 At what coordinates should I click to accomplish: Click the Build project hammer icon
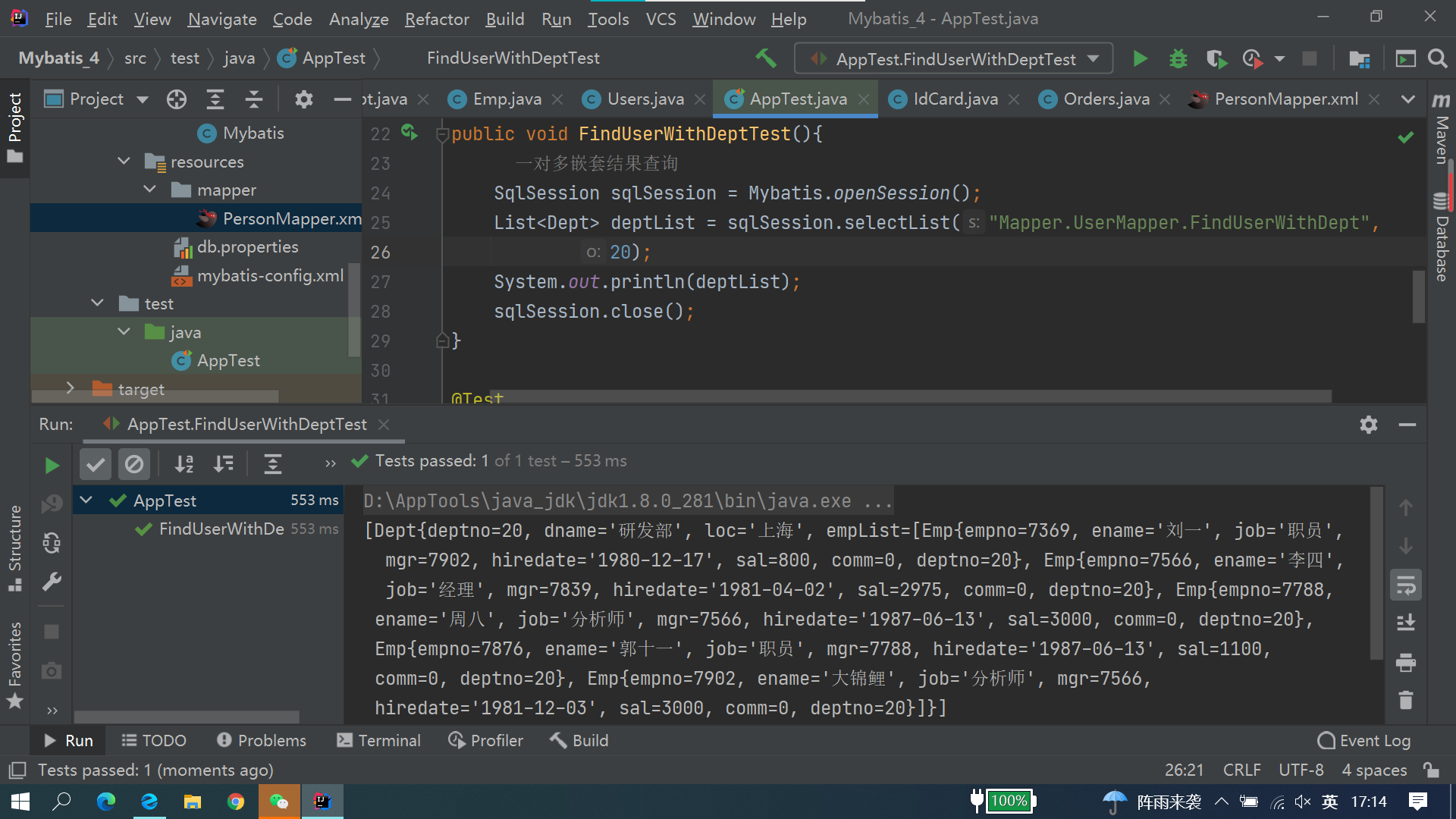[765, 58]
